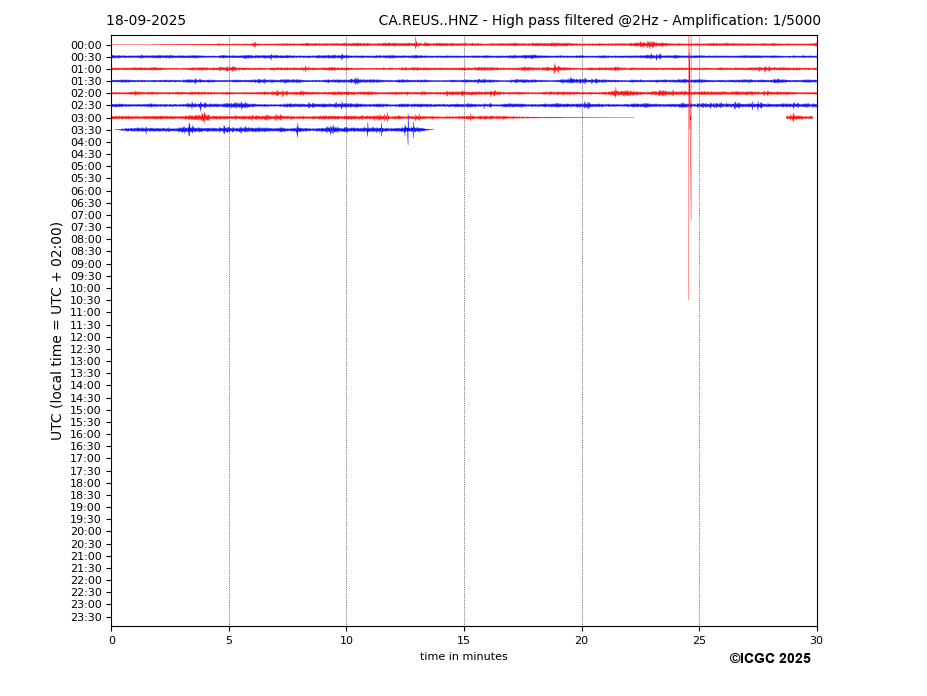Click the 16:30 time row label
Image resolution: width=927 pixels, height=696 pixels.
(x=86, y=446)
